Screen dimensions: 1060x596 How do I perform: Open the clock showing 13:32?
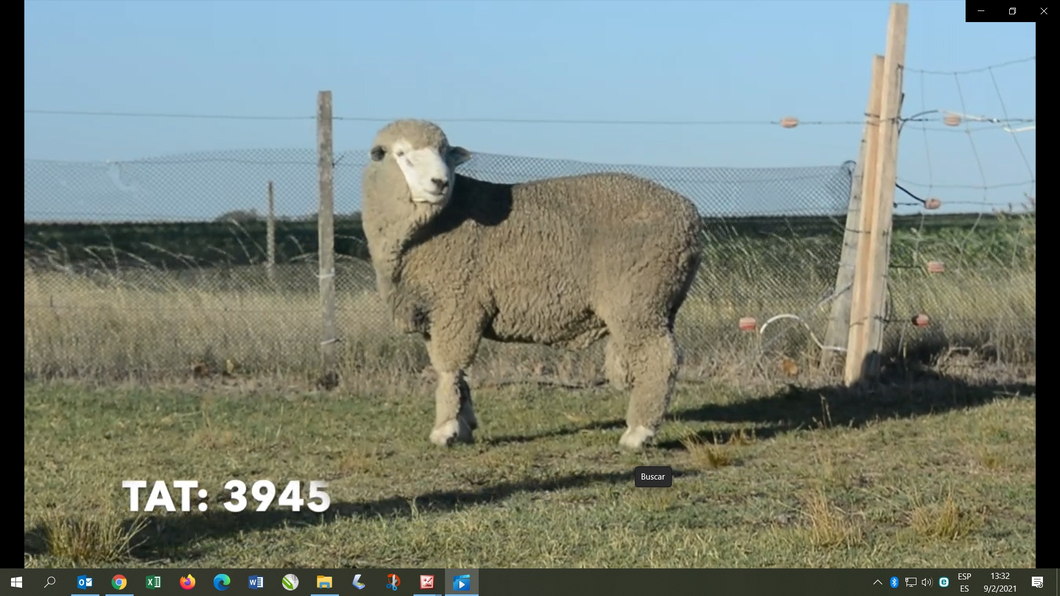click(x=999, y=582)
